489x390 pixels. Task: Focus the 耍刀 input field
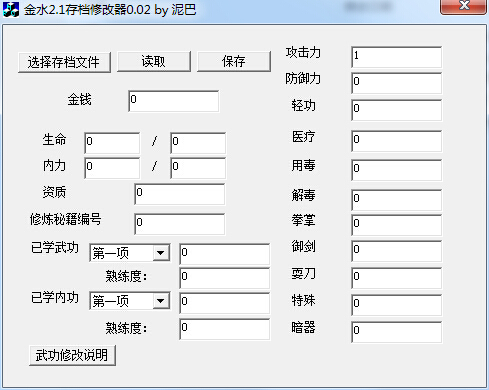pos(397,278)
